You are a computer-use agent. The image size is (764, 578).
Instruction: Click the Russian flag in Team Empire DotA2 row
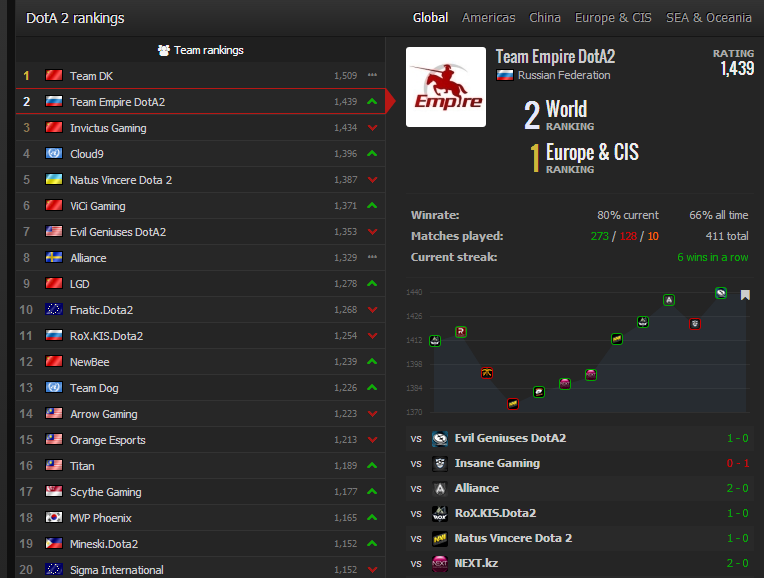(54, 101)
